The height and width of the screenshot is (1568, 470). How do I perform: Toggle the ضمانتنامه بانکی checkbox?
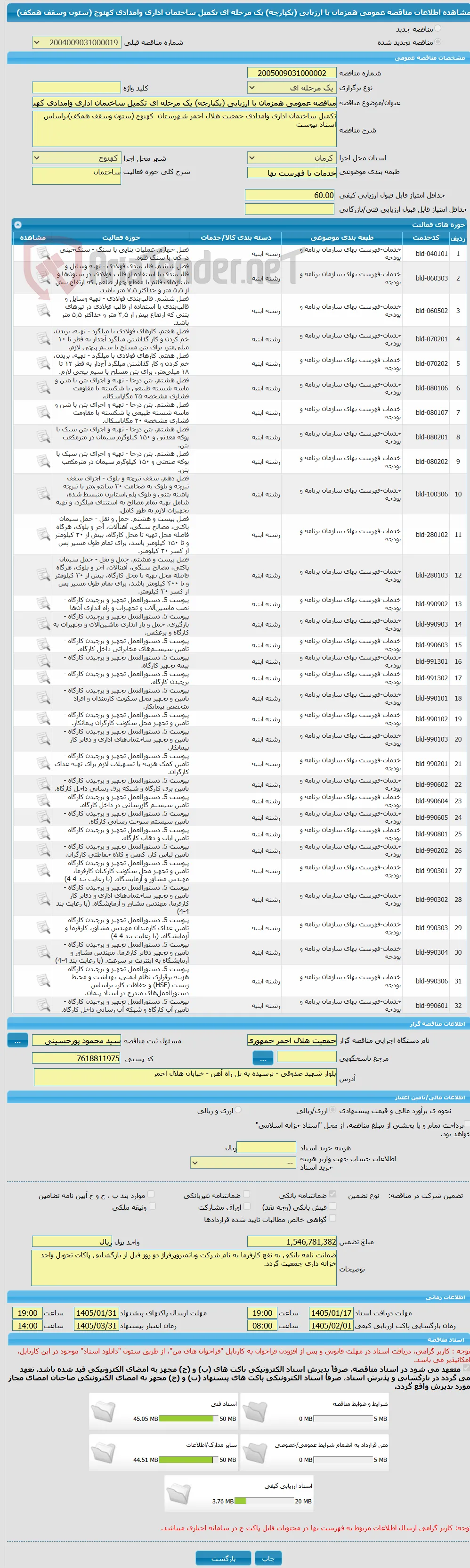point(332,1194)
